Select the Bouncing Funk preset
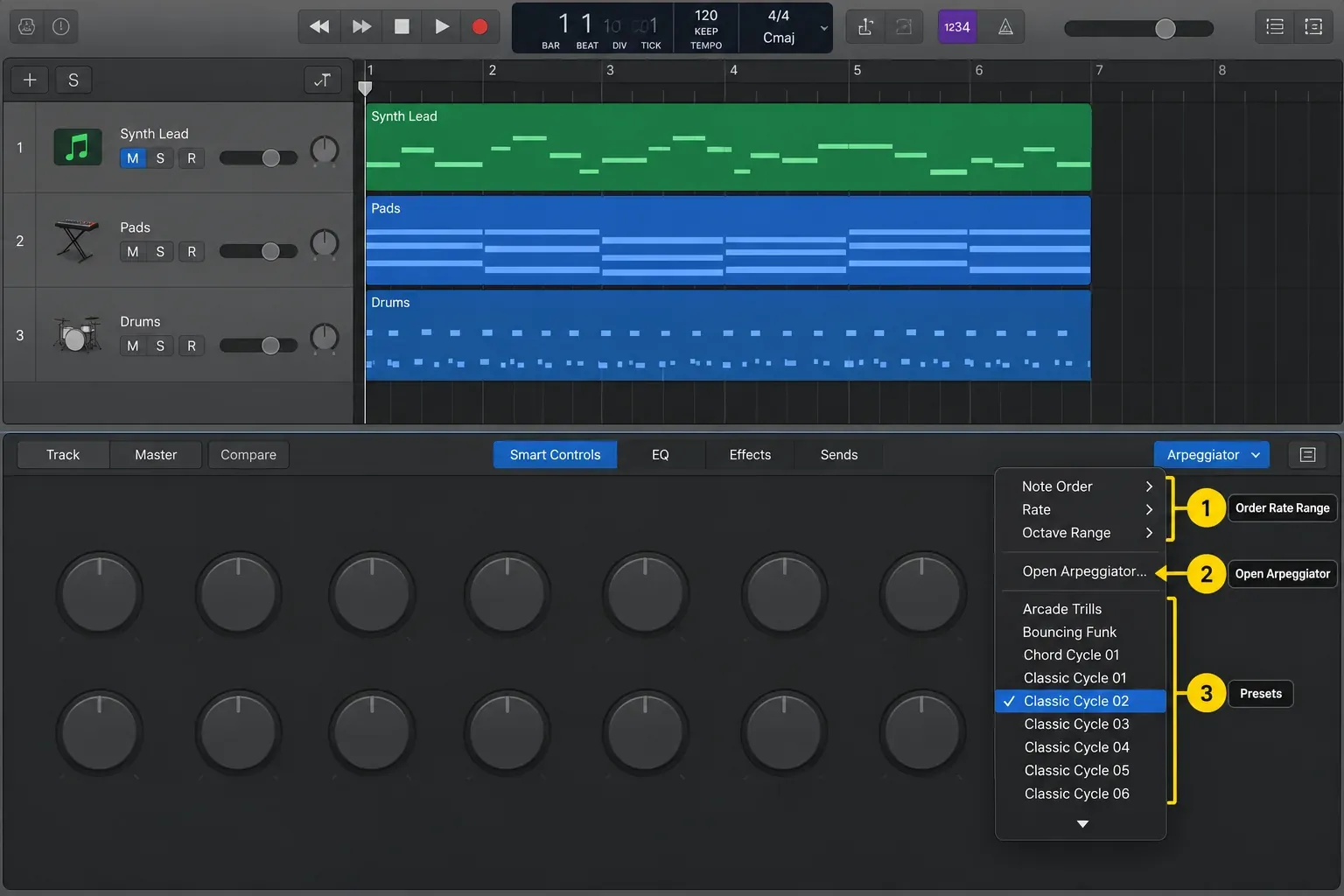Viewport: 1344px width, 896px height. click(x=1081, y=632)
